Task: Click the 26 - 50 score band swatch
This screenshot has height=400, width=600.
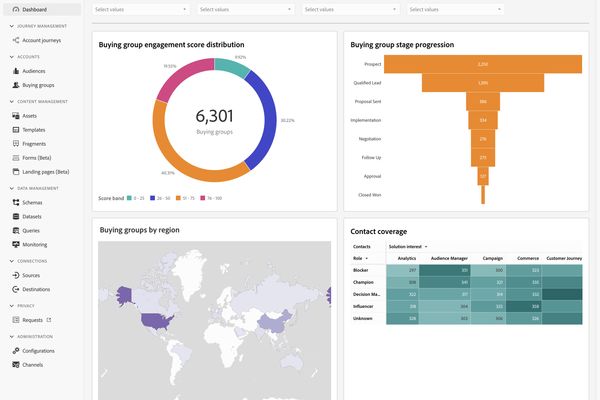Action: 152,198
